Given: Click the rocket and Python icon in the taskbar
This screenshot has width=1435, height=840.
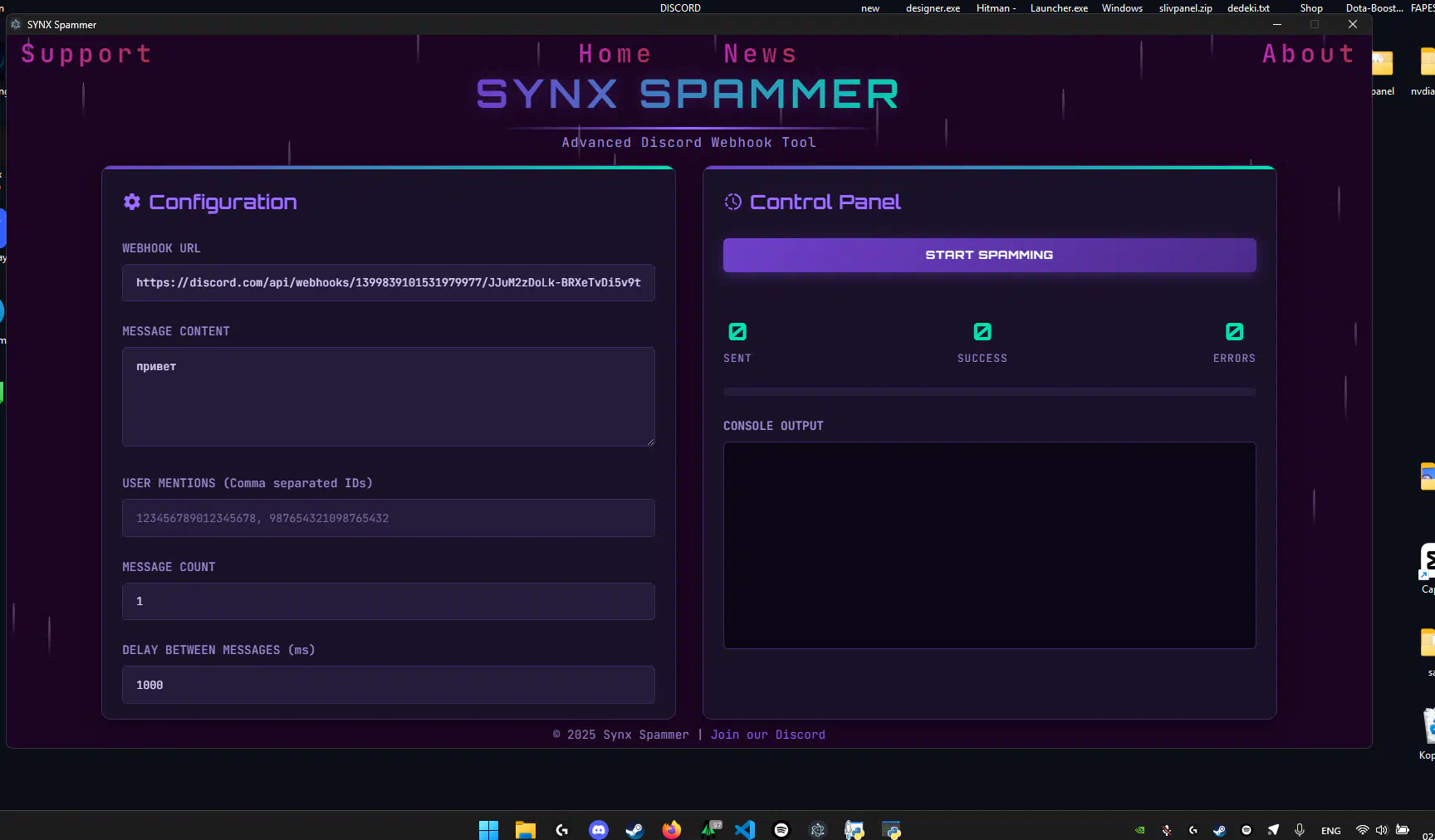Looking at the screenshot, I should point(855,830).
